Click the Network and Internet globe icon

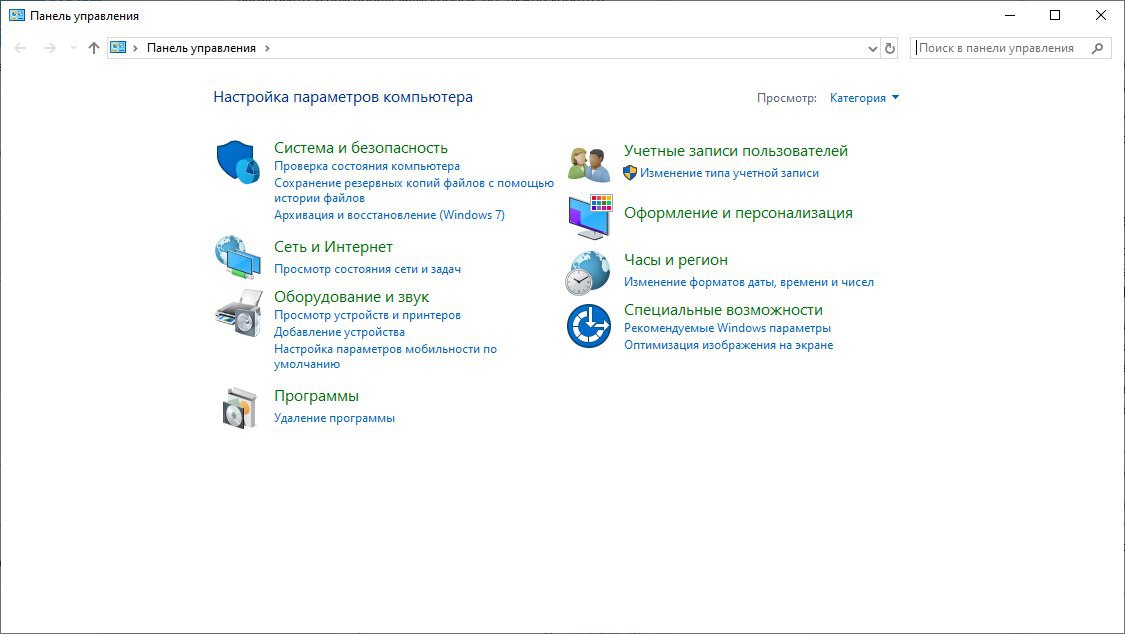point(237,257)
